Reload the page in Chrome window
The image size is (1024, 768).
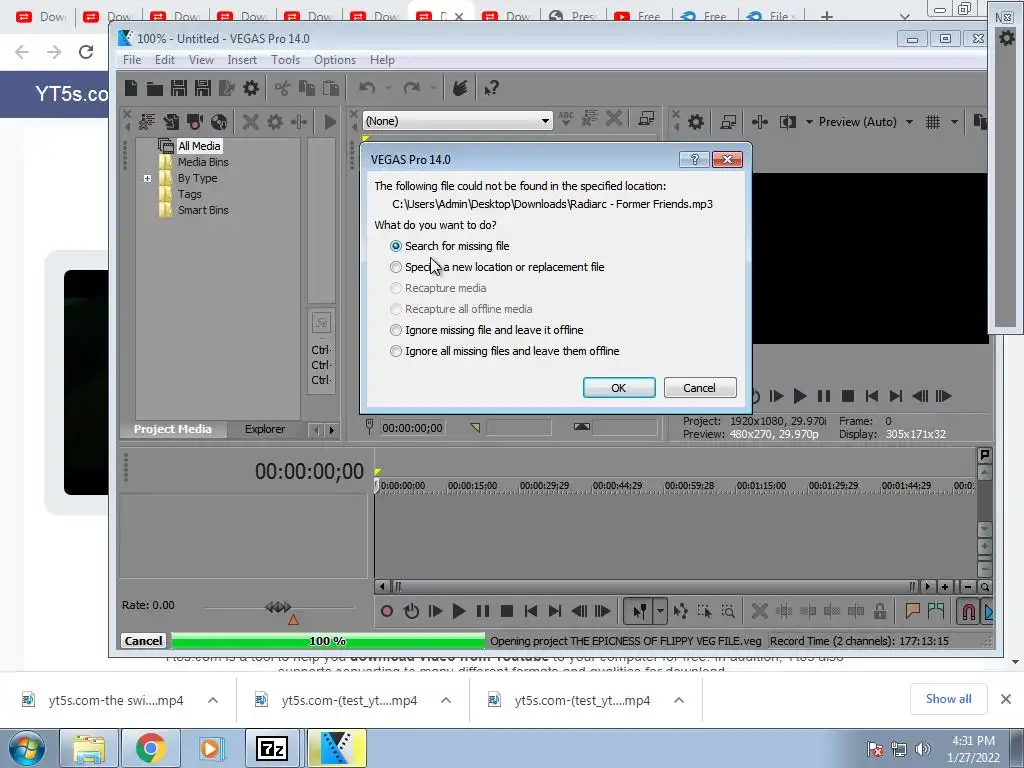click(x=86, y=52)
